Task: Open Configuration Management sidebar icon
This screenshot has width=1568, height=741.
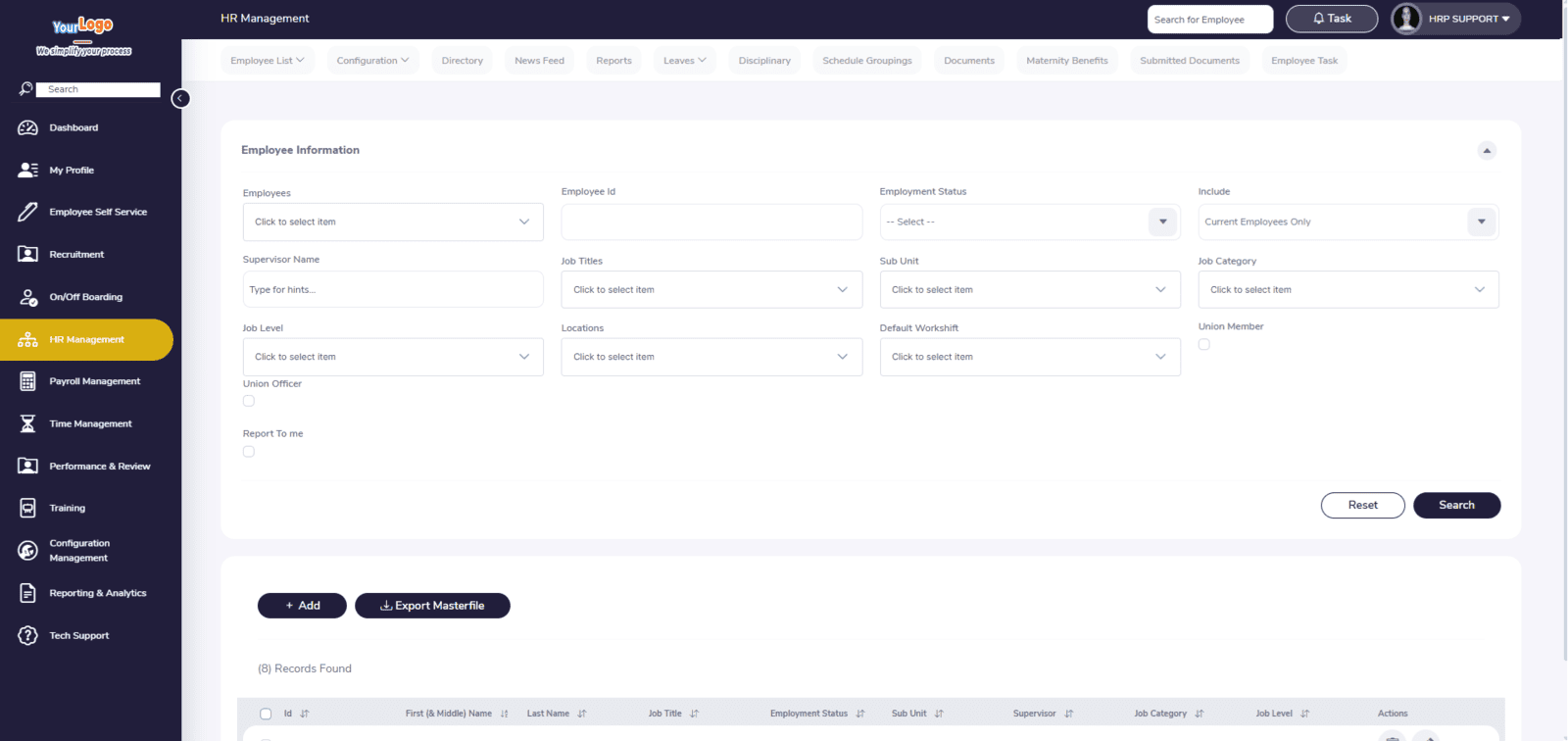Action: point(27,551)
